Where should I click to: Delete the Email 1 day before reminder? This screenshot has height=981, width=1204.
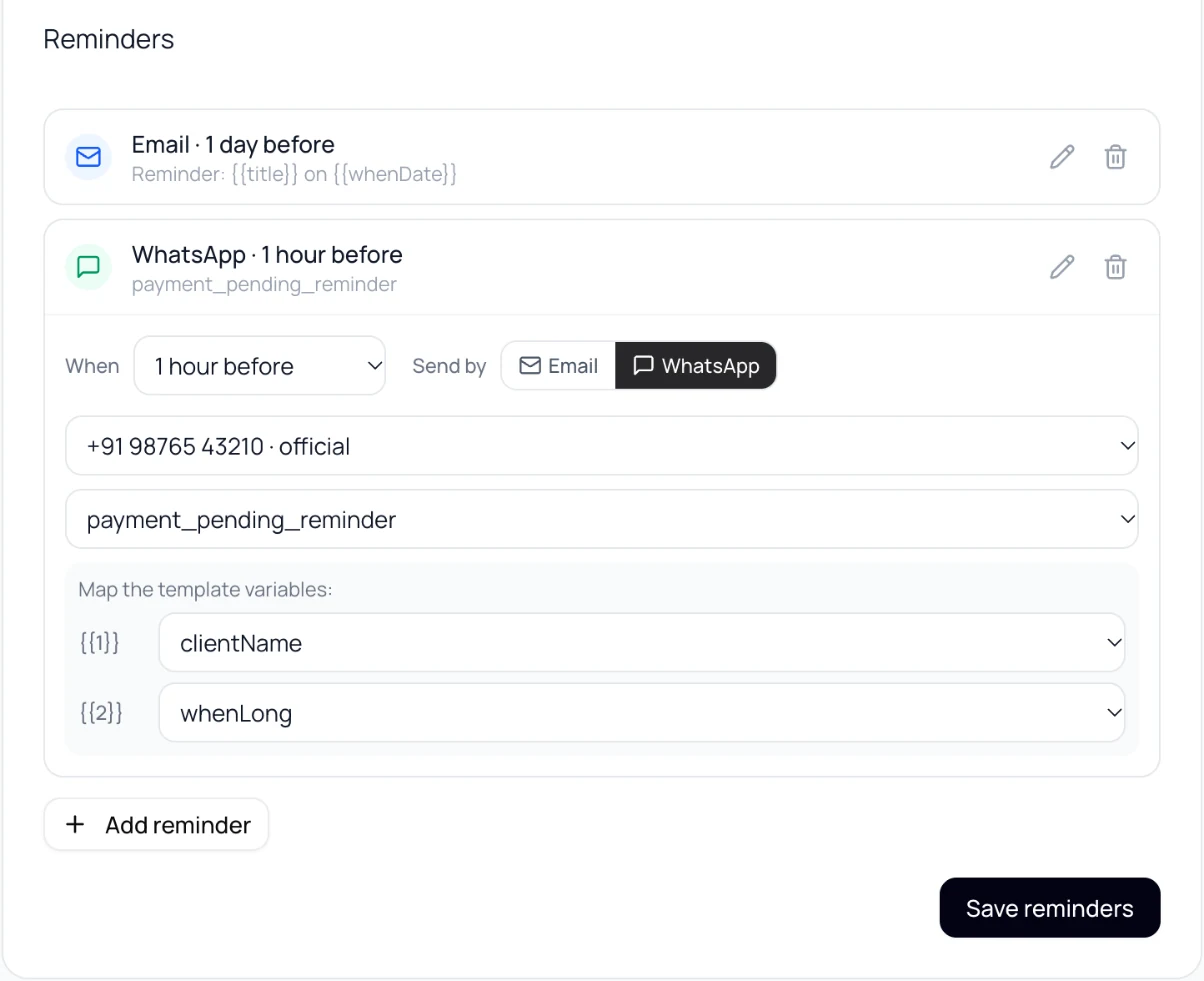coord(1115,157)
